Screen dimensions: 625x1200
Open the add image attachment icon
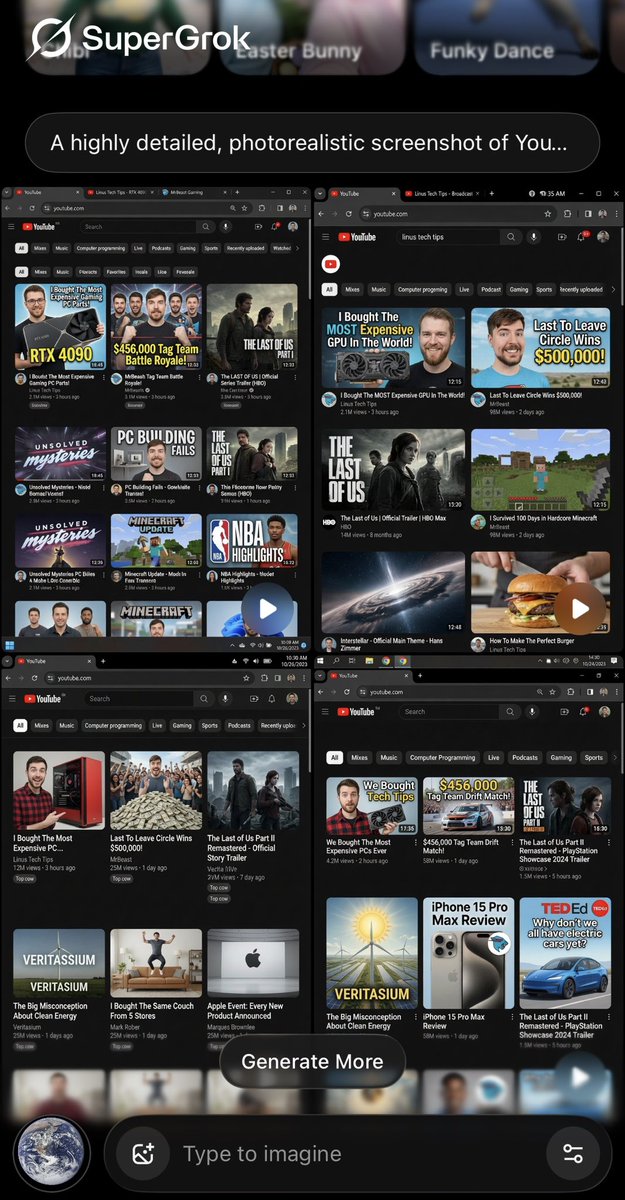143,1154
